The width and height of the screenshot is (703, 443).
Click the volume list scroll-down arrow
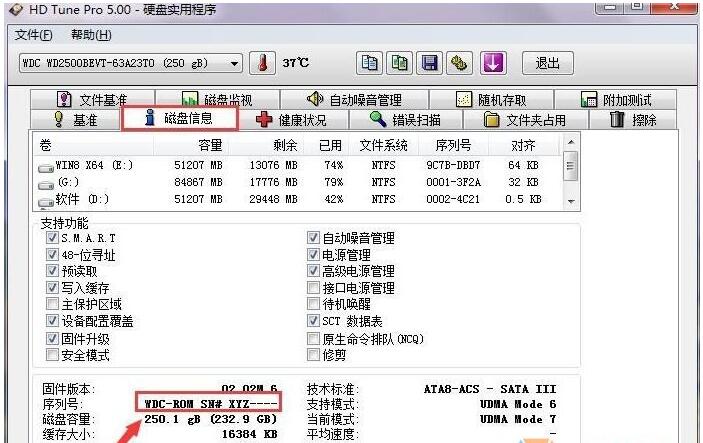570,201
